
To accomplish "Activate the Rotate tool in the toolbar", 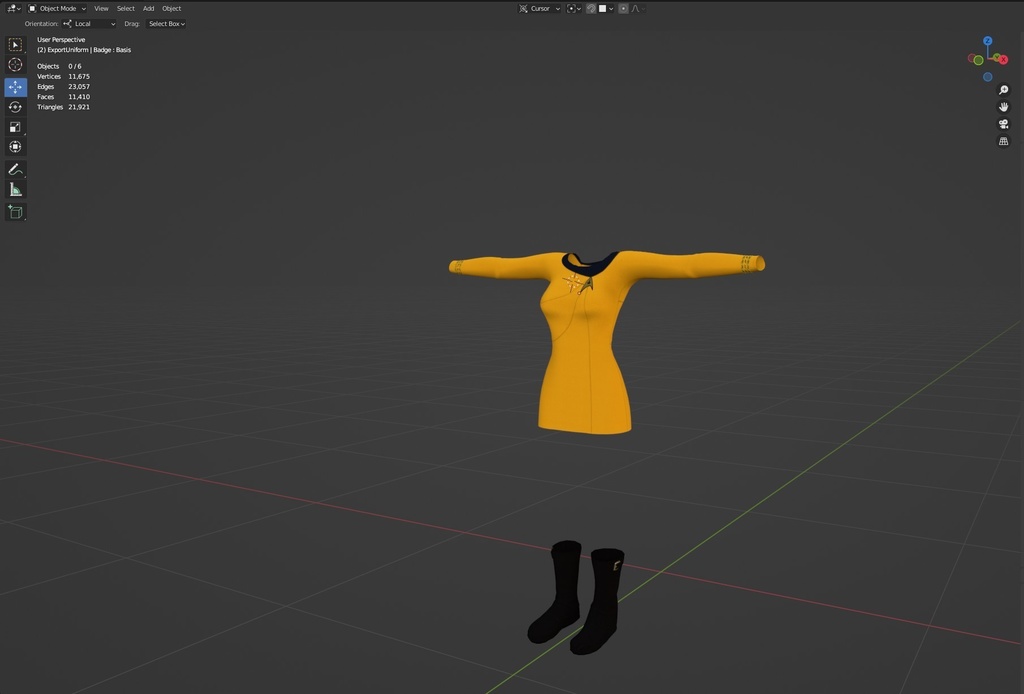I will (16, 106).
